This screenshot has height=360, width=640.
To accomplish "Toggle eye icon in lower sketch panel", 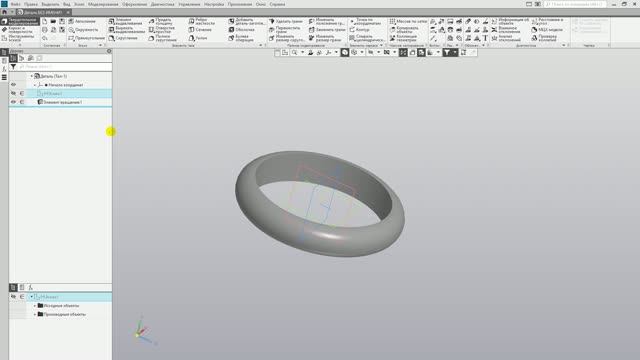I will [13, 297].
